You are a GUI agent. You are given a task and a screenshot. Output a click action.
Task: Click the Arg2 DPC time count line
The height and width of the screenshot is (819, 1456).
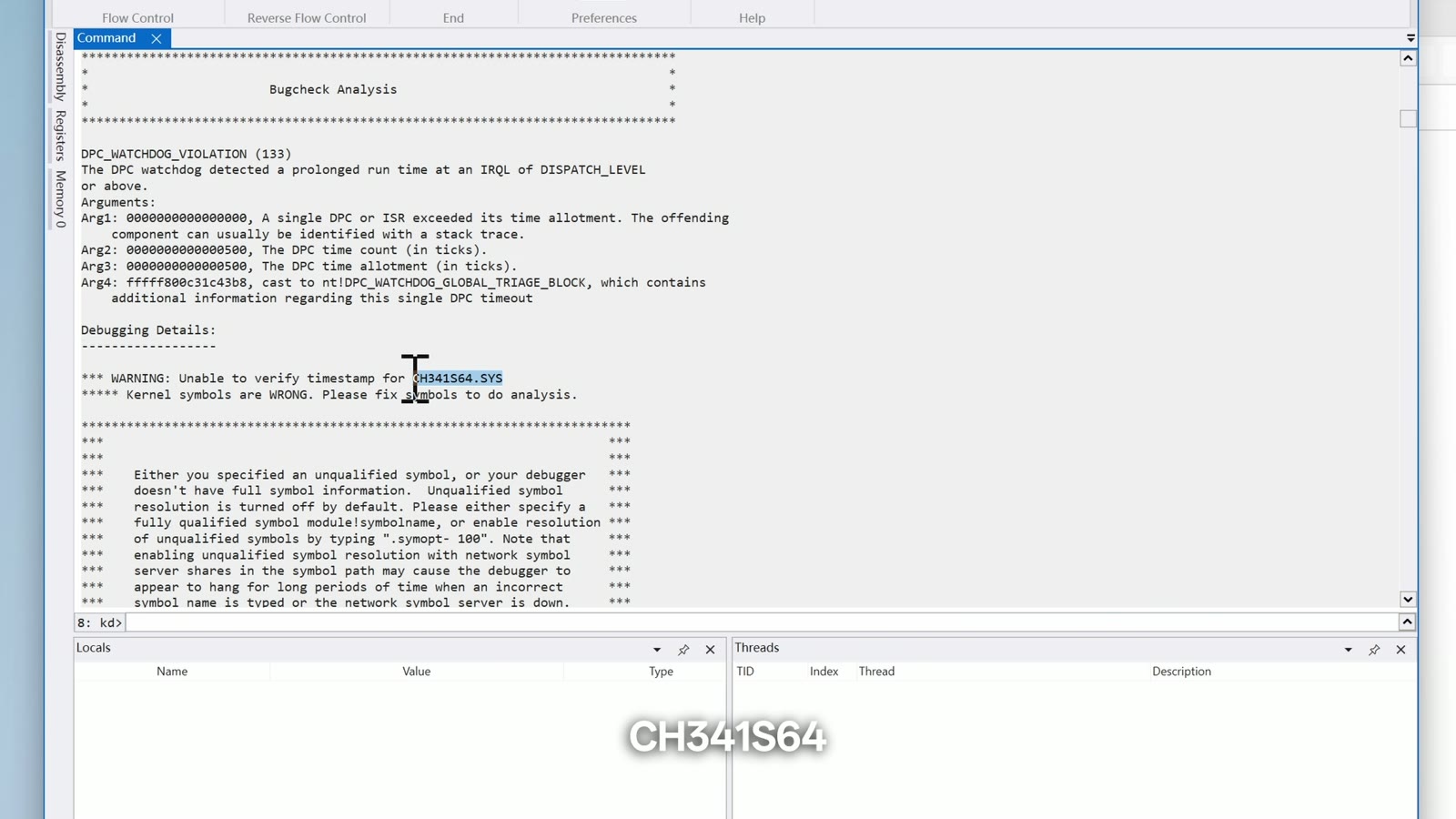pyautogui.click(x=284, y=250)
